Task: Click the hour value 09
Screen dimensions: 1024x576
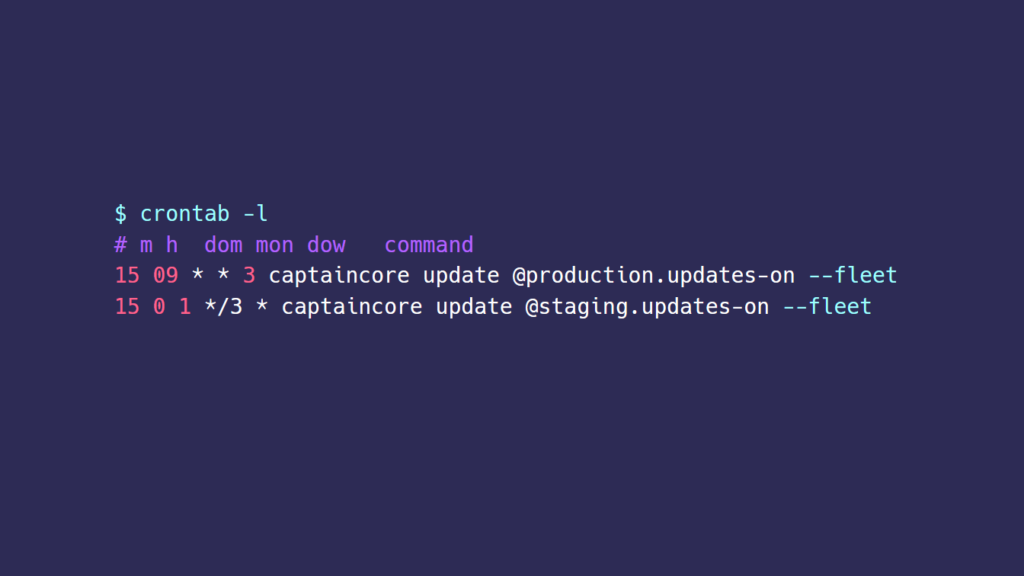Action: coord(165,276)
